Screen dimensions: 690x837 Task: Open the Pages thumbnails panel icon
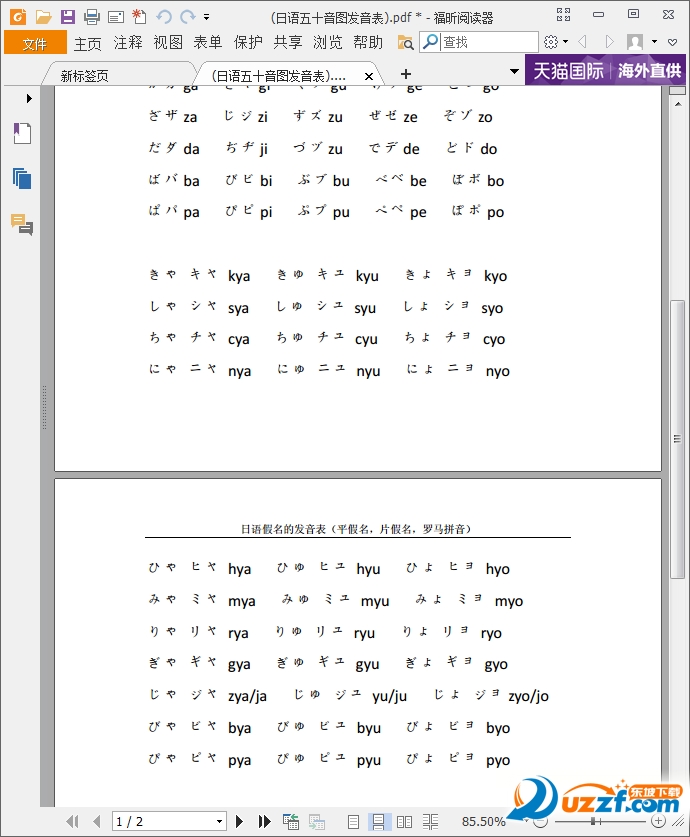coord(22,179)
